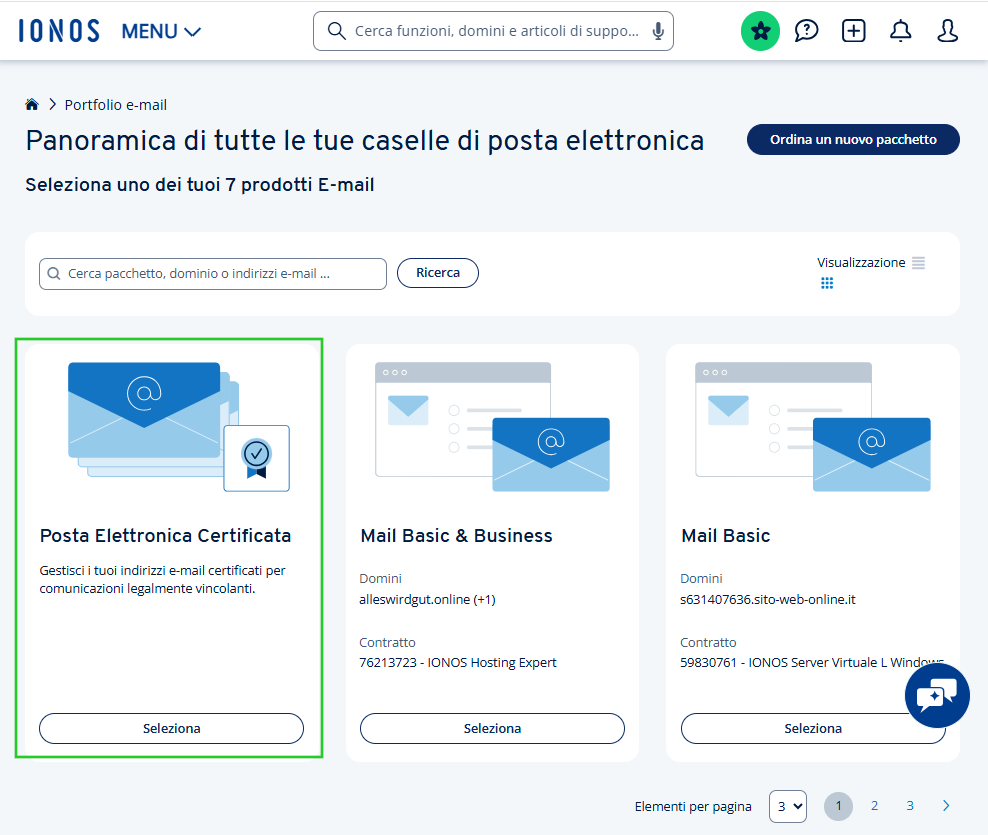988x835 pixels.
Task: Go to pagination page 2
Action: point(874,806)
